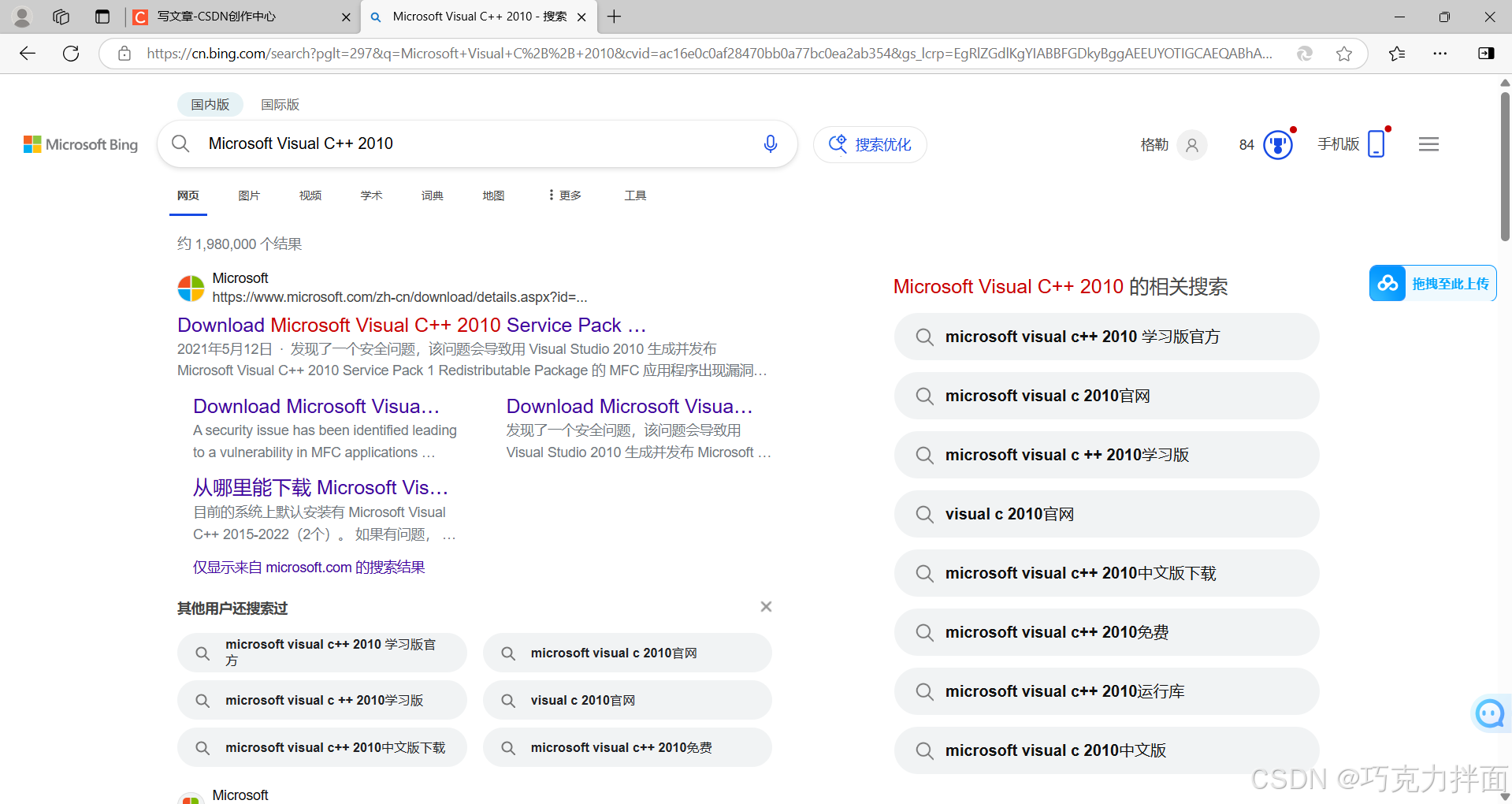Refresh the current page
This screenshot has width=1512, height=804.
71,54
